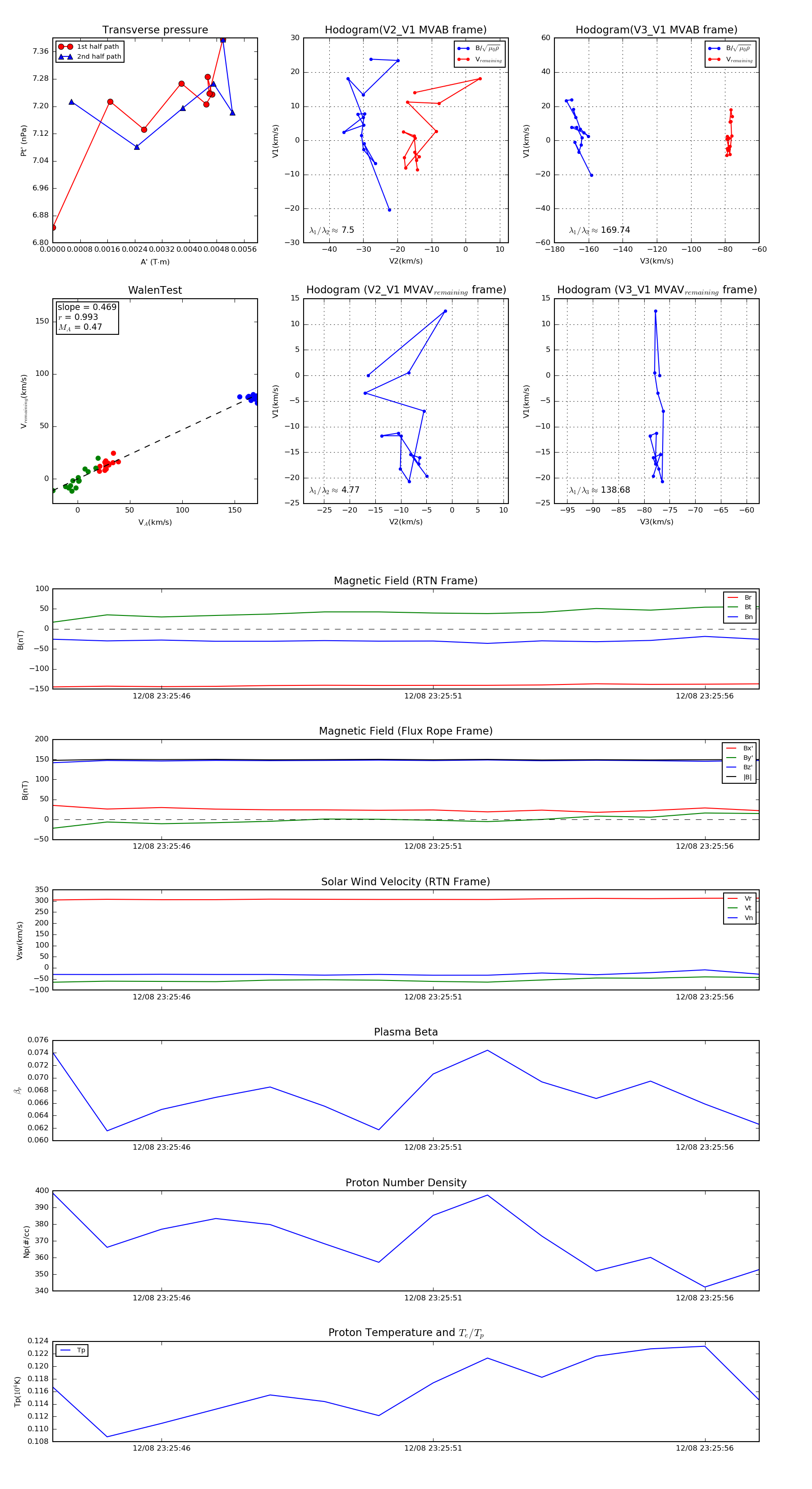The height and width of the screenshot is (1489, 812).
Task: Click the 'Plasma Beta' plot title
Action: pos(406,1032)
